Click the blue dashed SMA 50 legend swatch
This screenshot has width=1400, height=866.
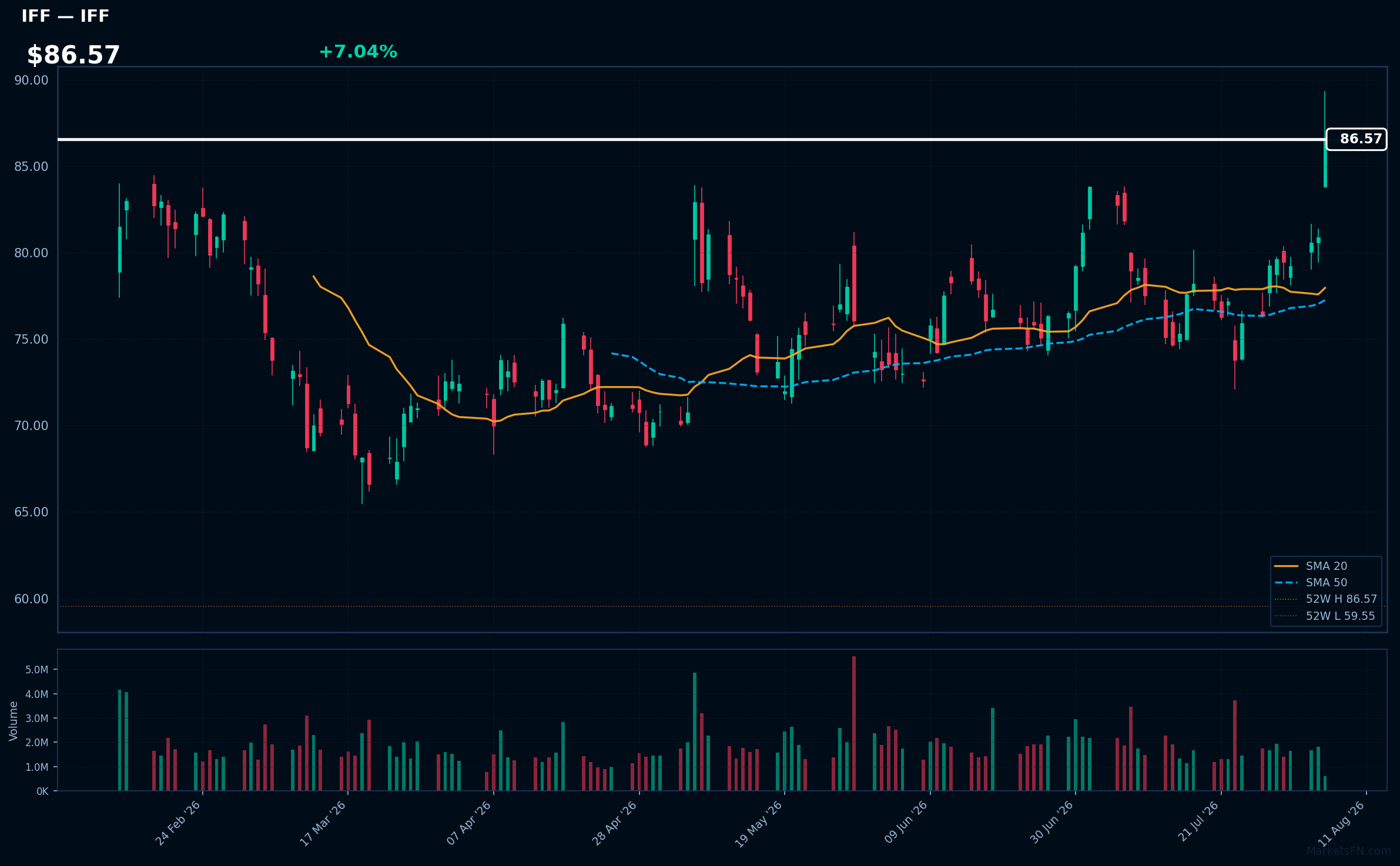(x=1287, y=583)
